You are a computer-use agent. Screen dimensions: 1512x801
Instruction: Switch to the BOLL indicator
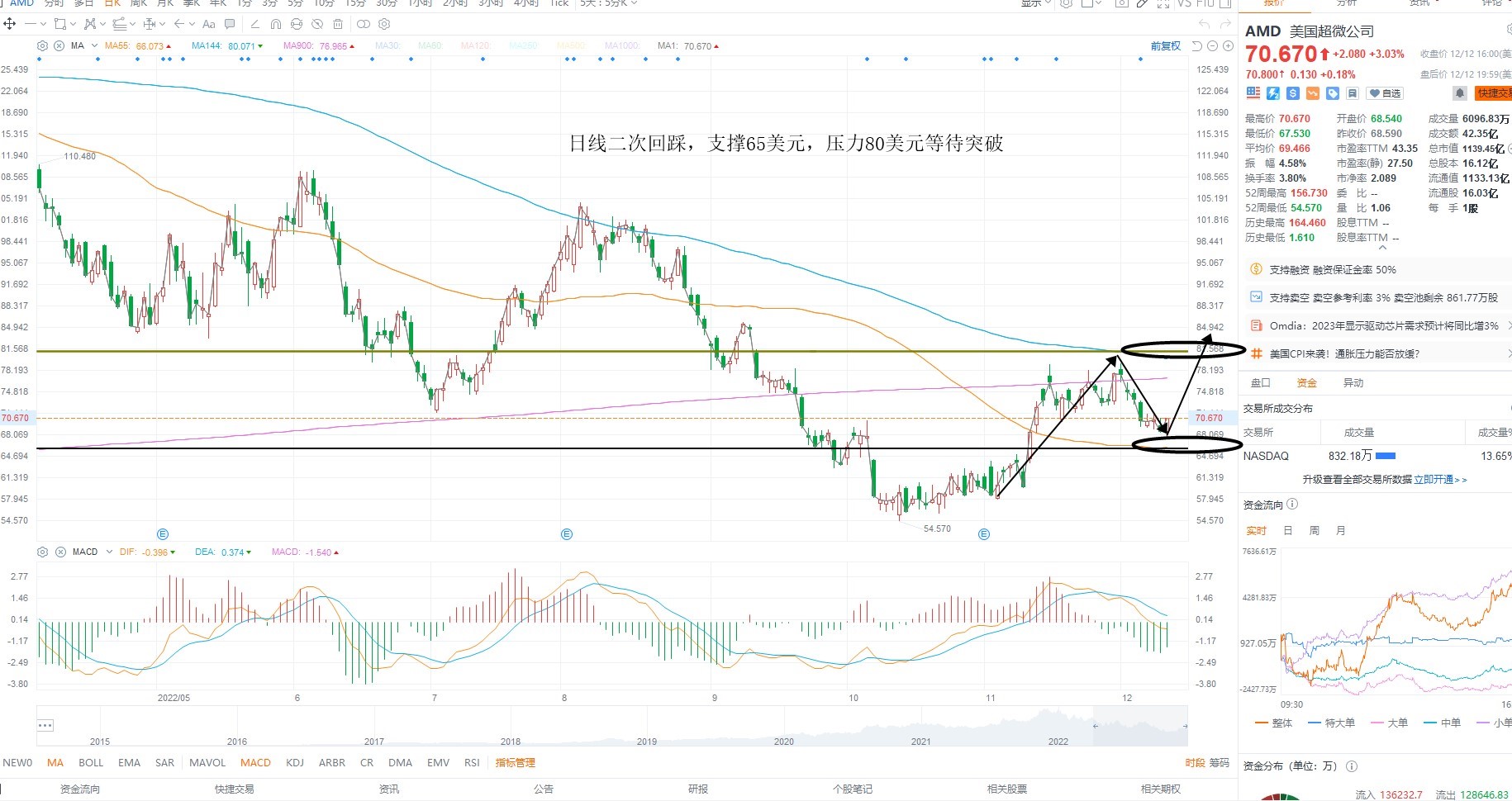[x=91, y=763]
